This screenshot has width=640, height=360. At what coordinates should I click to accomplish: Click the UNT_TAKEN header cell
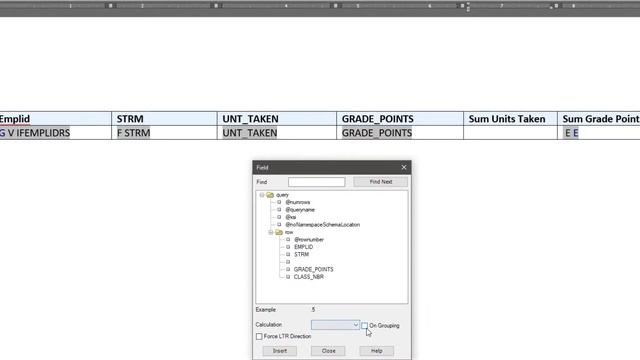[x=277, y=119]
